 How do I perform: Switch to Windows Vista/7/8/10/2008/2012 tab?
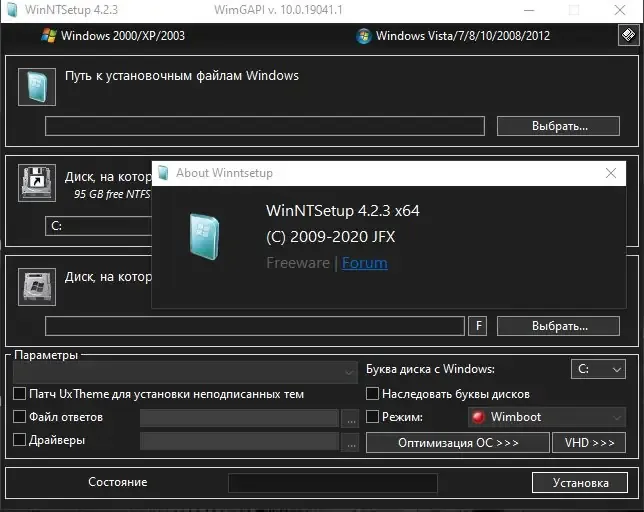point(453,36)
